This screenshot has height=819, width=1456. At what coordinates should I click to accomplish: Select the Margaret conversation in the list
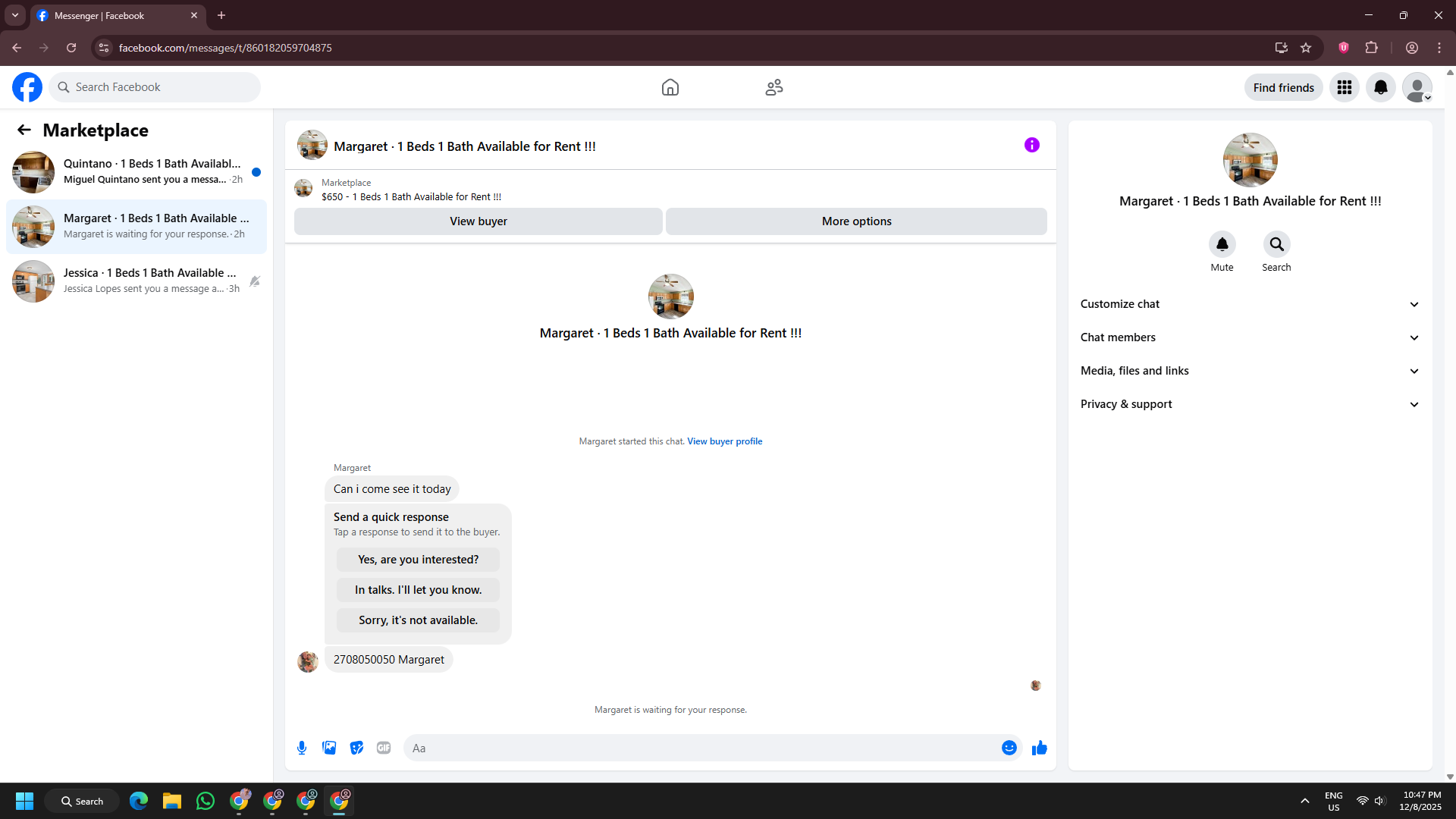coord(136,227)
